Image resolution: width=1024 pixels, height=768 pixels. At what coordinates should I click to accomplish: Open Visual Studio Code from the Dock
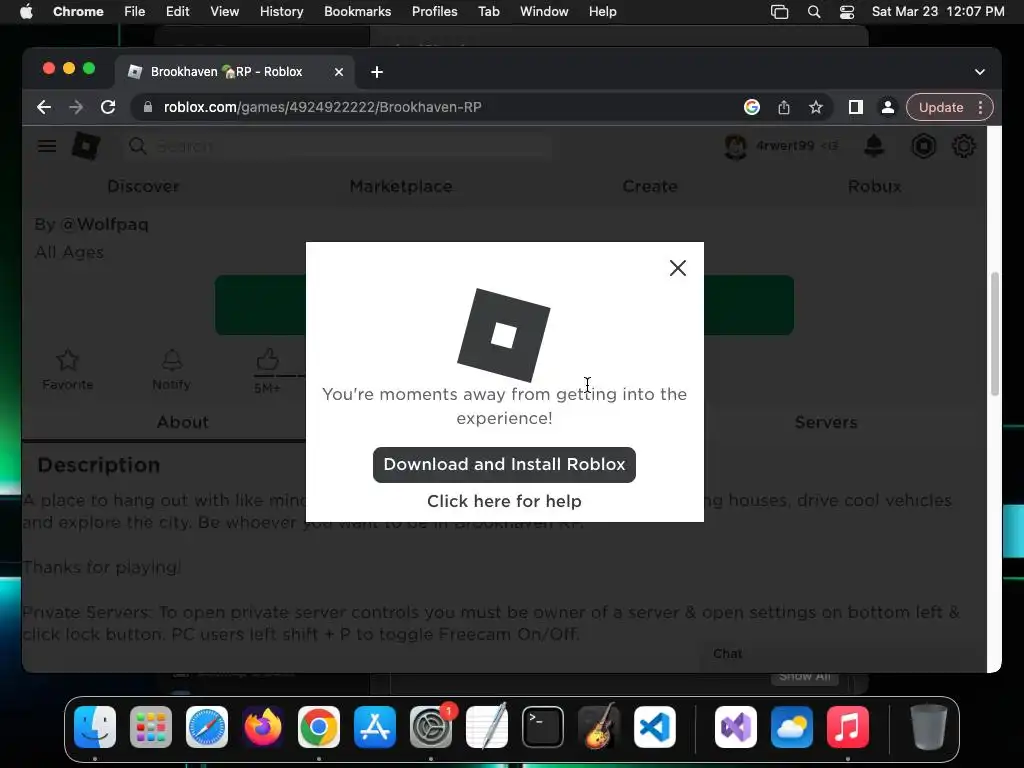pyautogui.click(x=654, y=727)
